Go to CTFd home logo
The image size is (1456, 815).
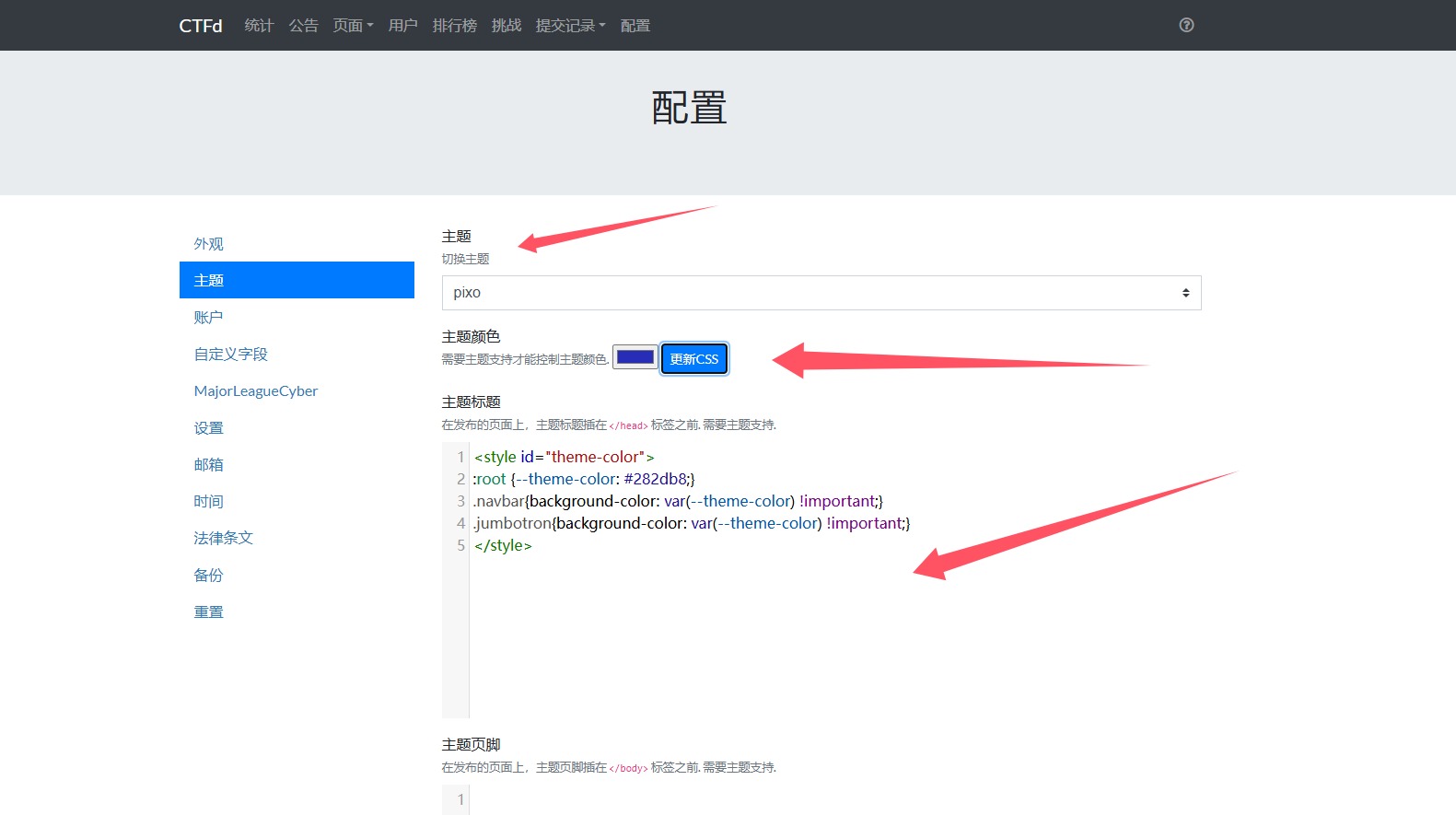point(201,26)
